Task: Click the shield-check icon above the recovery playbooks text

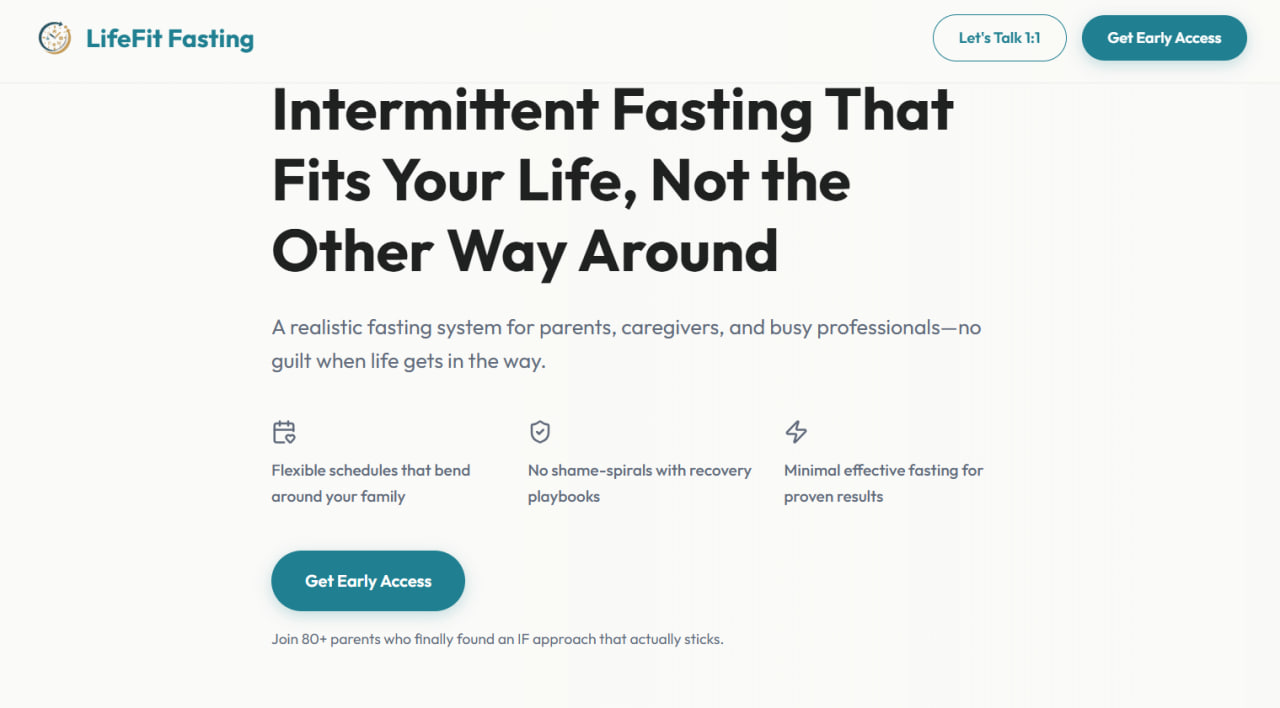Action: pos(540,431)
